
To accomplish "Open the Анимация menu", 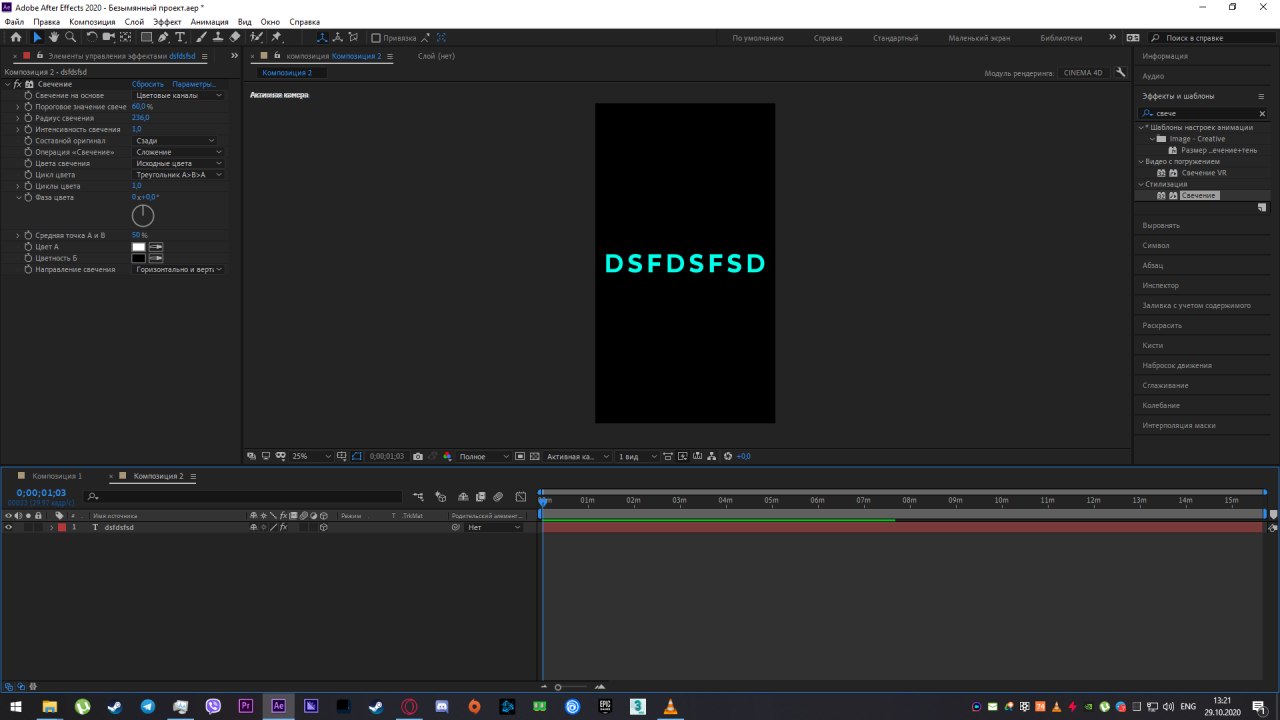I will pyautogui.click(x=209, y=21).
